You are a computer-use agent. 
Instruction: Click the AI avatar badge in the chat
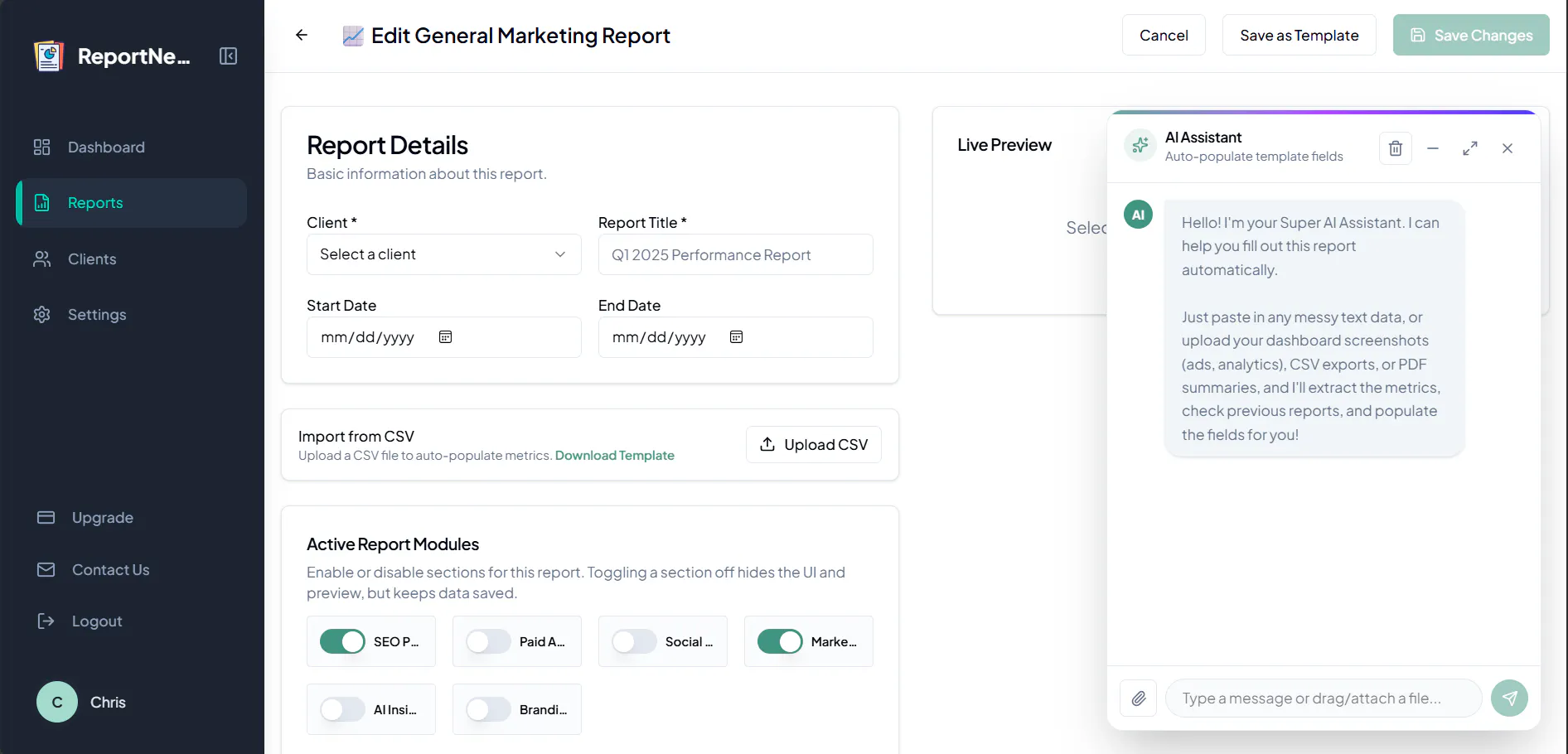click(1138, 215)
